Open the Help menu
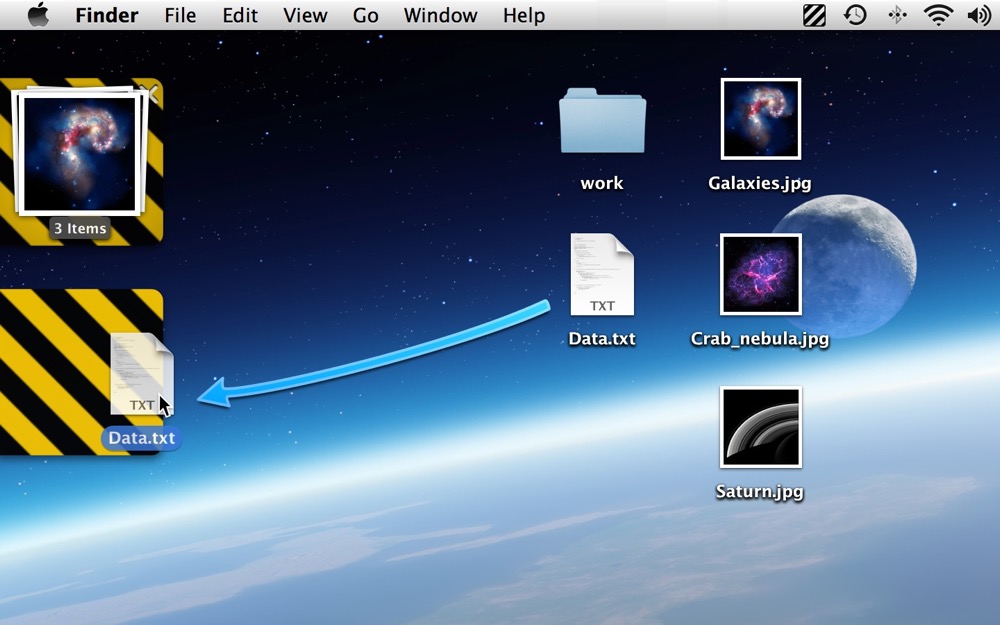The image size is (1000, 625). [523, 15]
